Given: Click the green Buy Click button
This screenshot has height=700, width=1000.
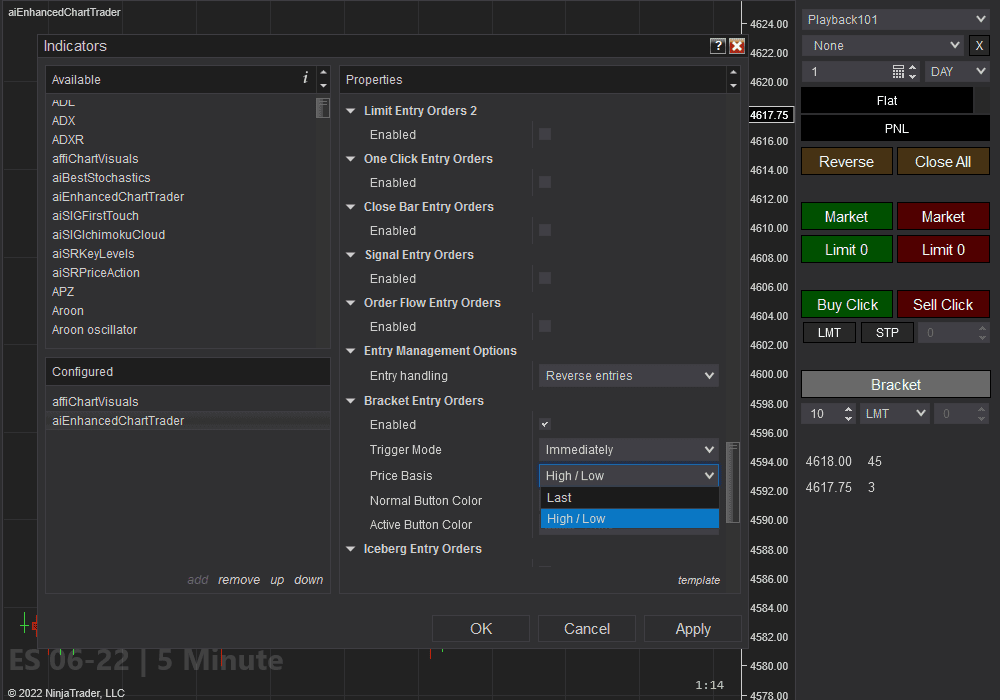Looking at the screenshot, I should coord(846,304).
